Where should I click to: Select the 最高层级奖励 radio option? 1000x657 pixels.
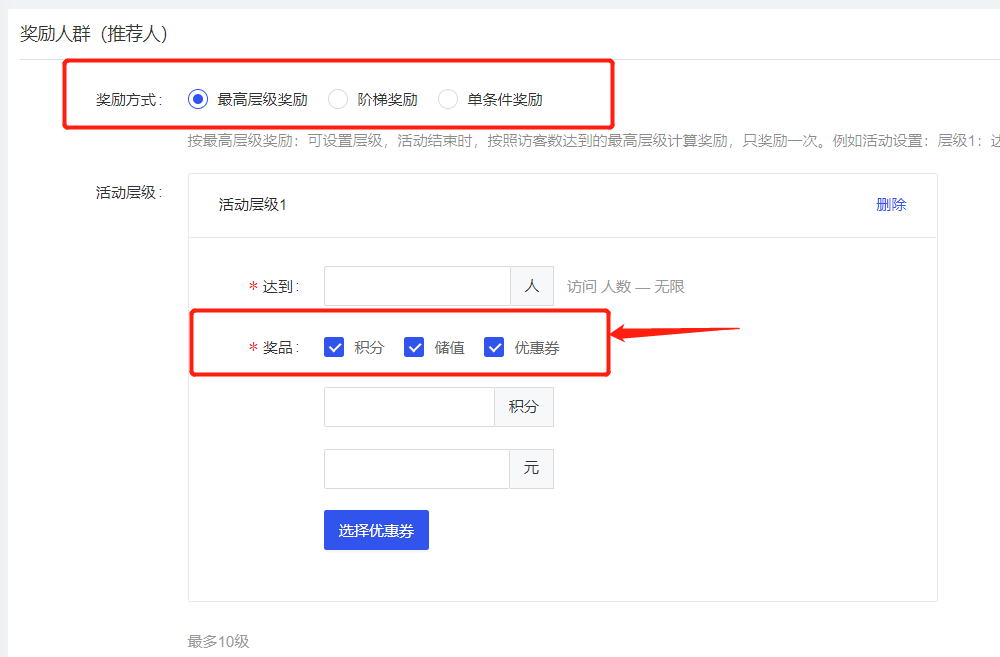point(198,99)
